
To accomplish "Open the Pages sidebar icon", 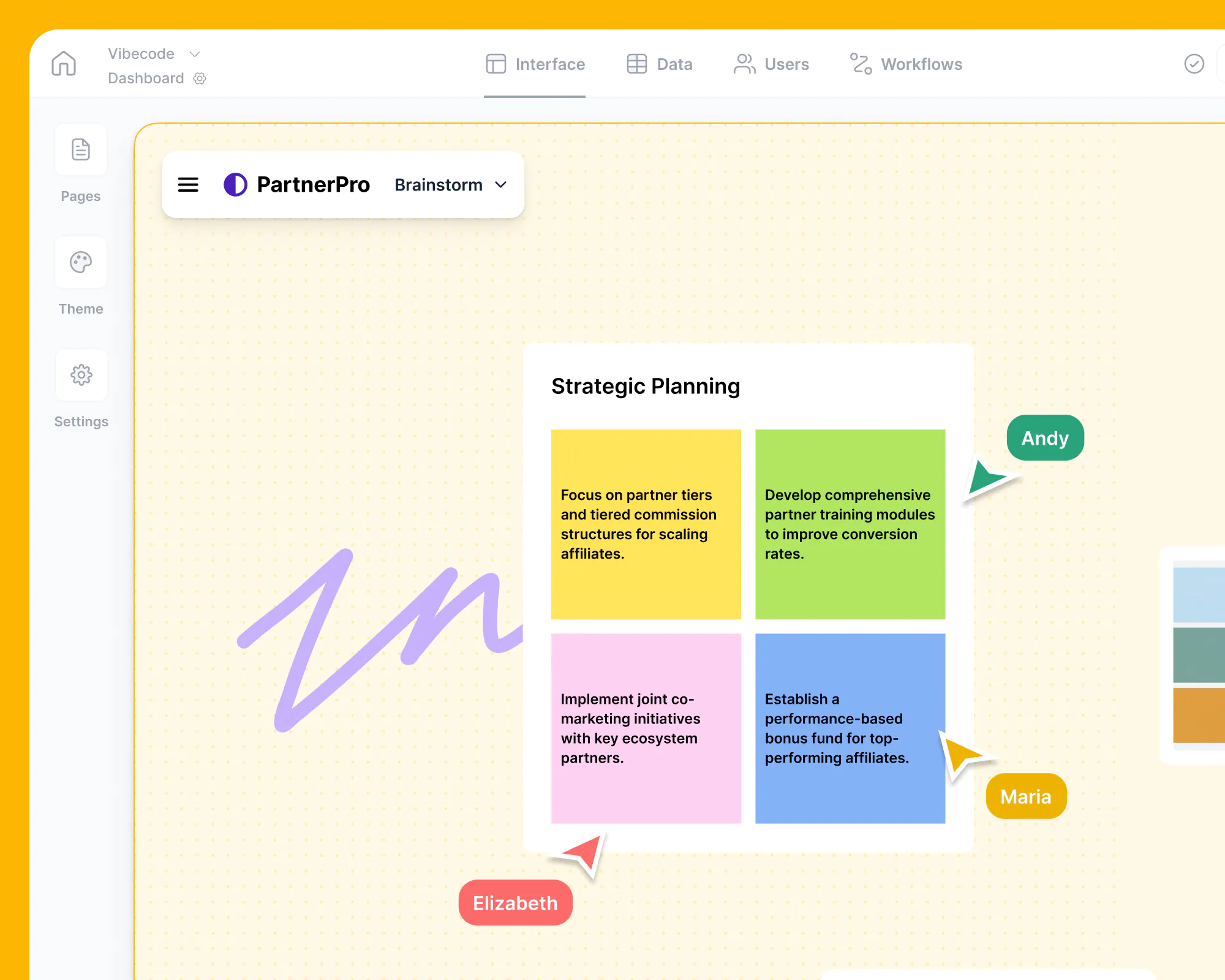I will (81, 149).
